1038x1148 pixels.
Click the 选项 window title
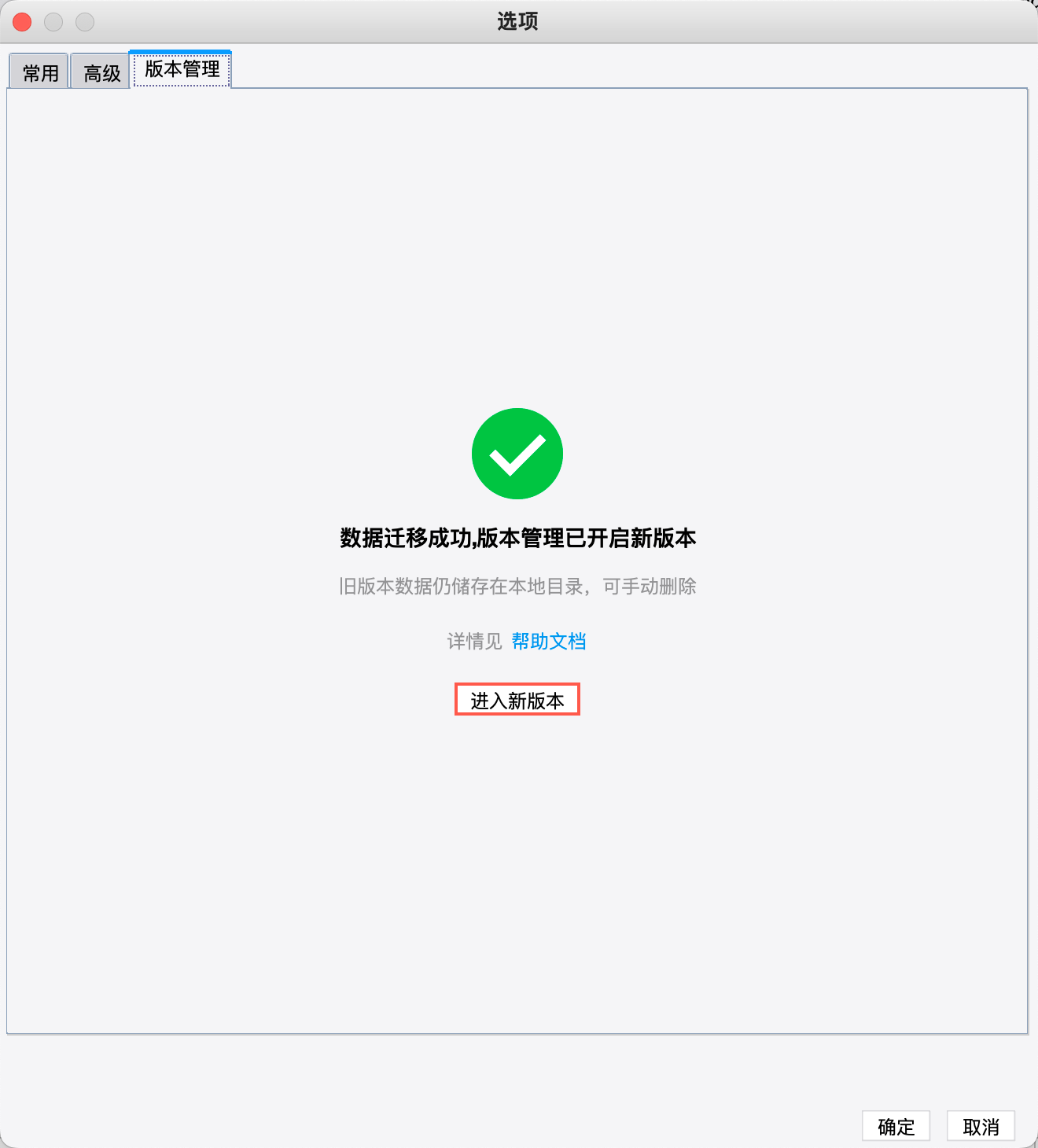click(517, 21)
